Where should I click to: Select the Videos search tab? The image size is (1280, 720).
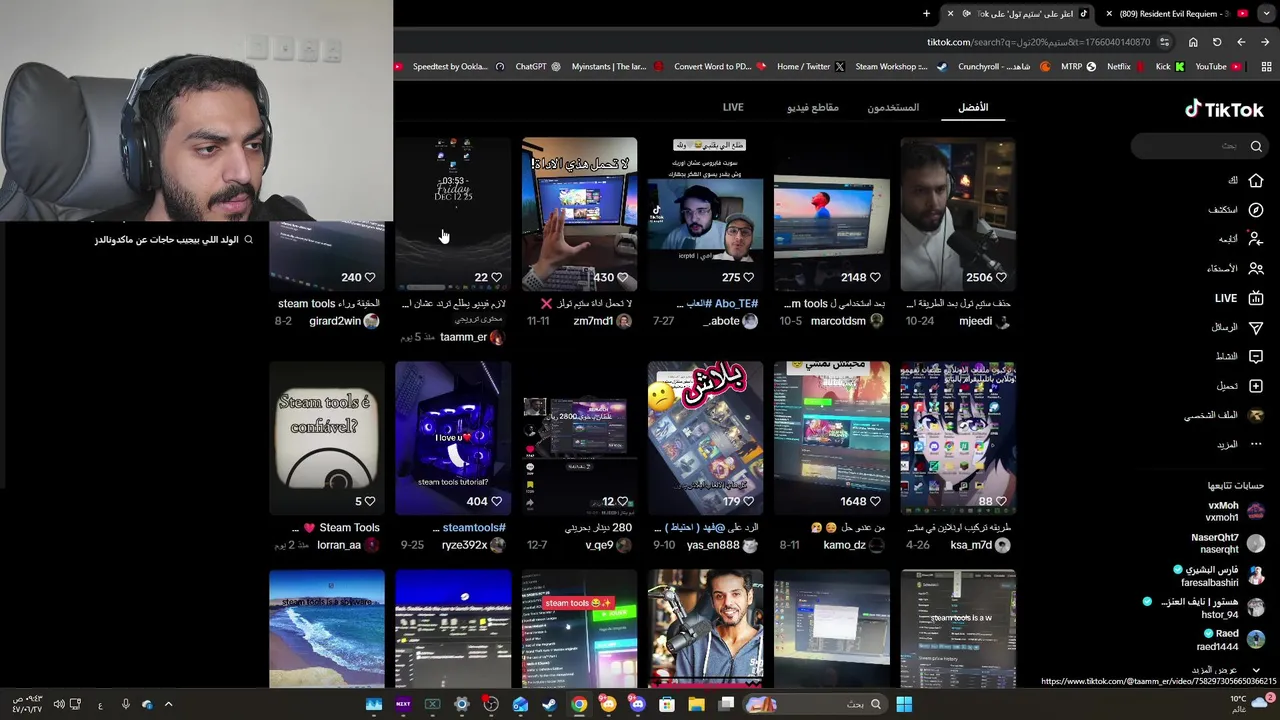click(812, 107)
